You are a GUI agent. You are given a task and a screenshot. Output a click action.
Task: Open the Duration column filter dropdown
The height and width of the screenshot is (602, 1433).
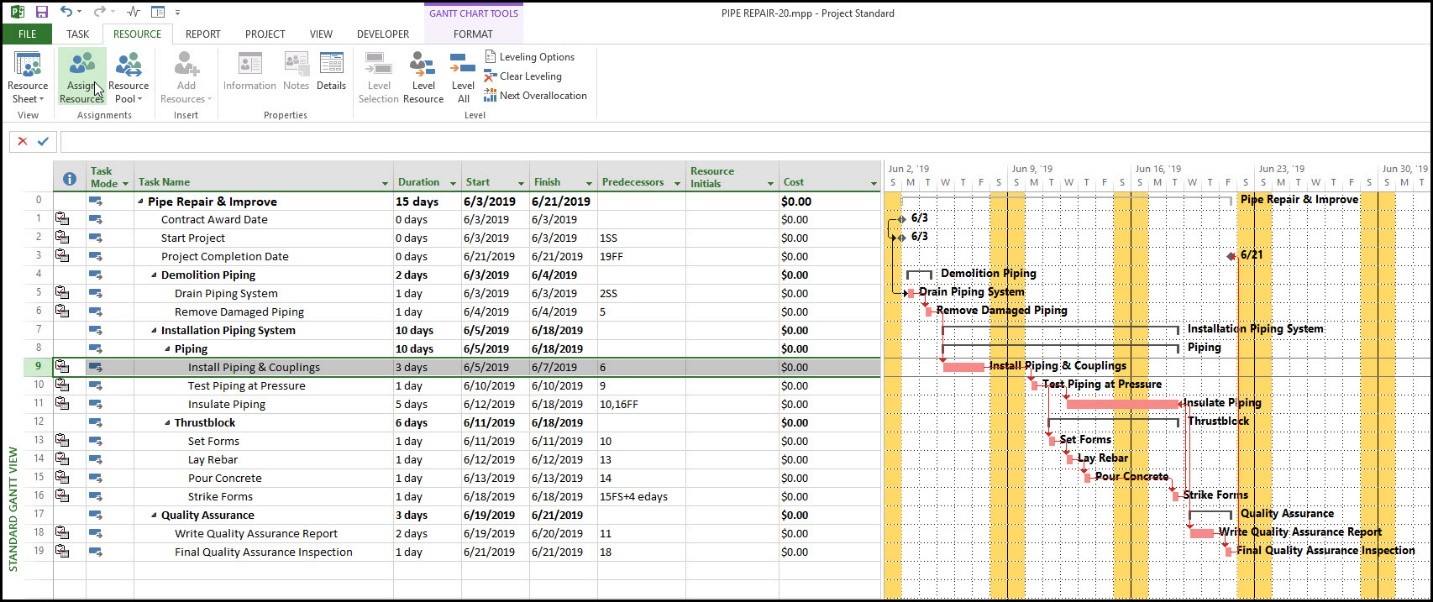tap(453, 184)
